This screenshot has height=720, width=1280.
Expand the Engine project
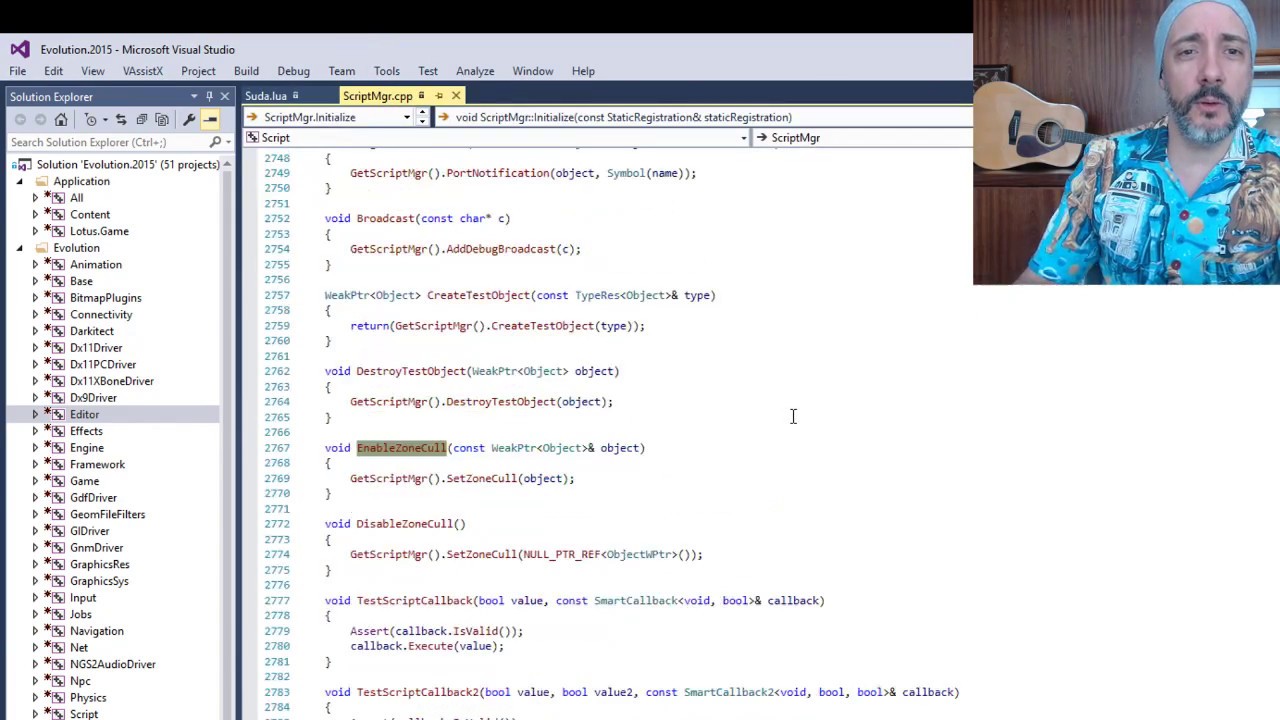pyautogui.click(x=35, y=448)
